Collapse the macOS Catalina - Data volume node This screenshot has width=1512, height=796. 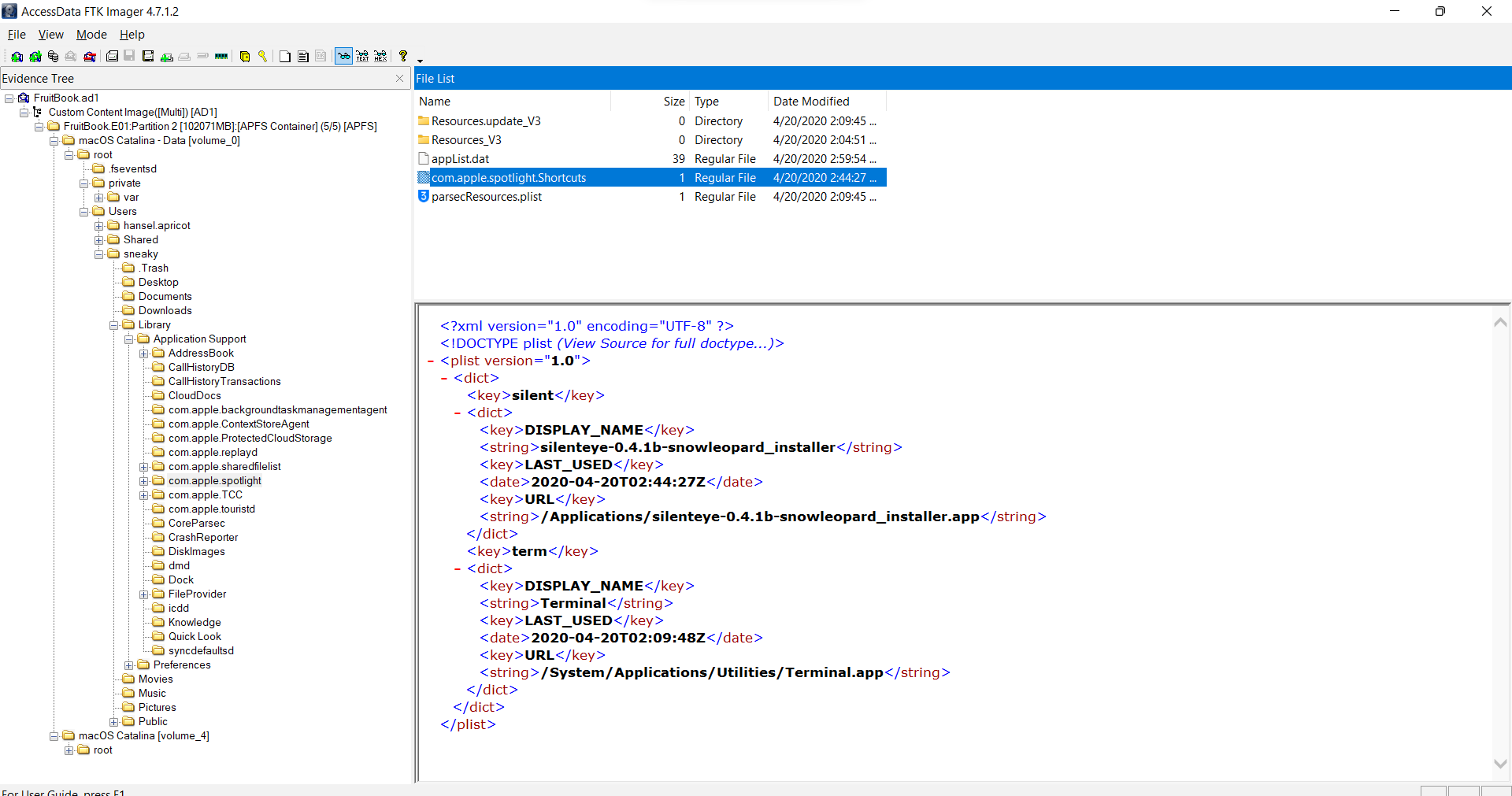[x=54, y=141]
